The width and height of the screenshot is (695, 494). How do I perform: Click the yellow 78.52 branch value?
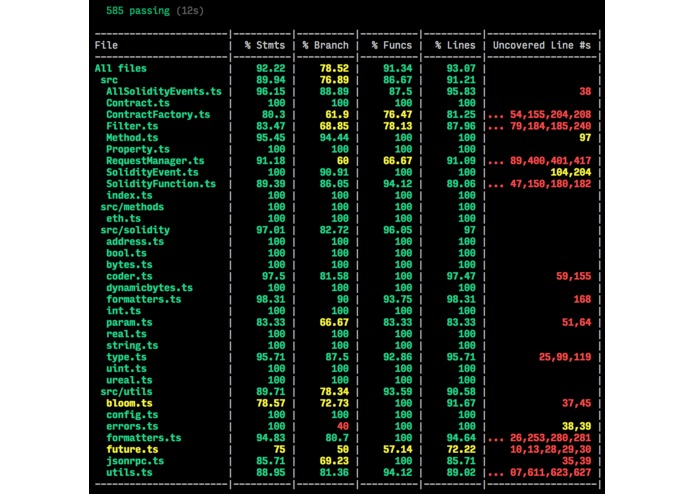click(334, 68)
